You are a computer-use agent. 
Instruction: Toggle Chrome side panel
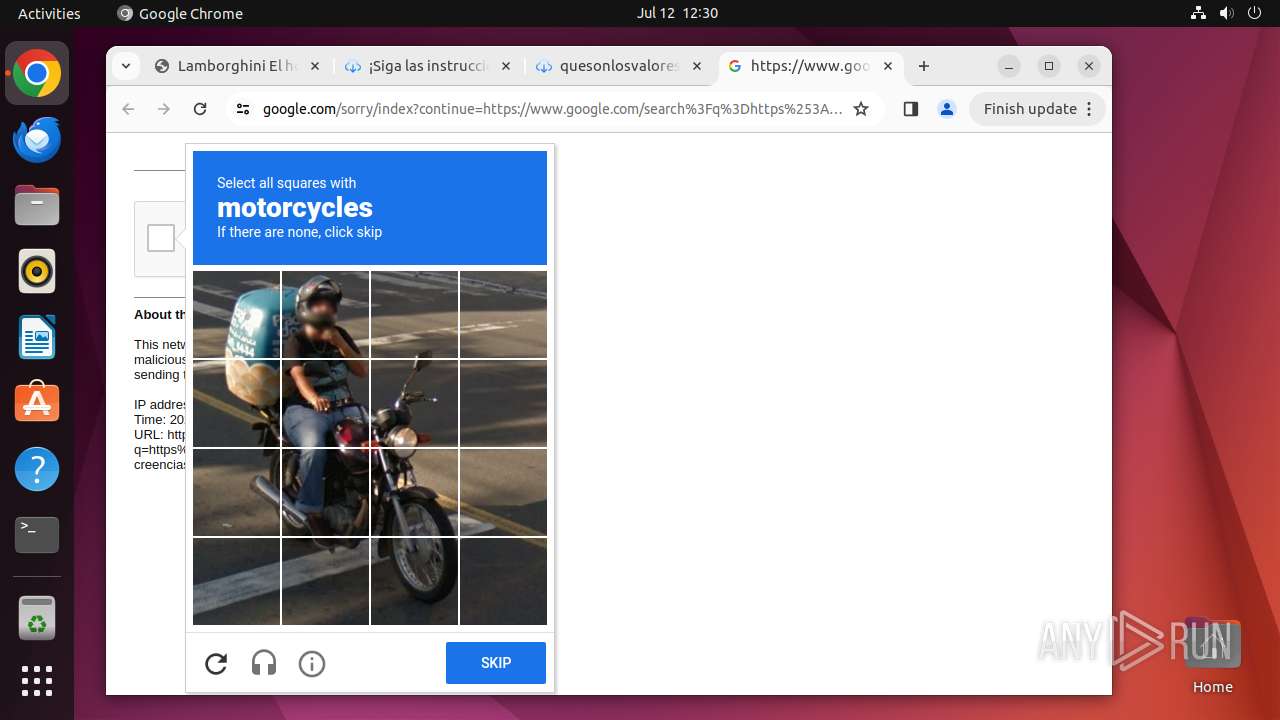[x=910, y=109]
